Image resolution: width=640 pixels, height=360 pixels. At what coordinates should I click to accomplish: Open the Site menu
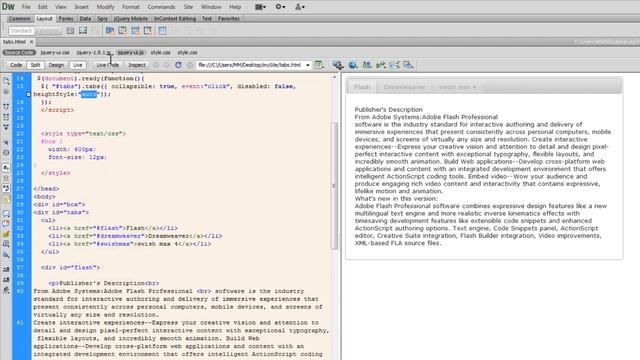tap(188, 7)
